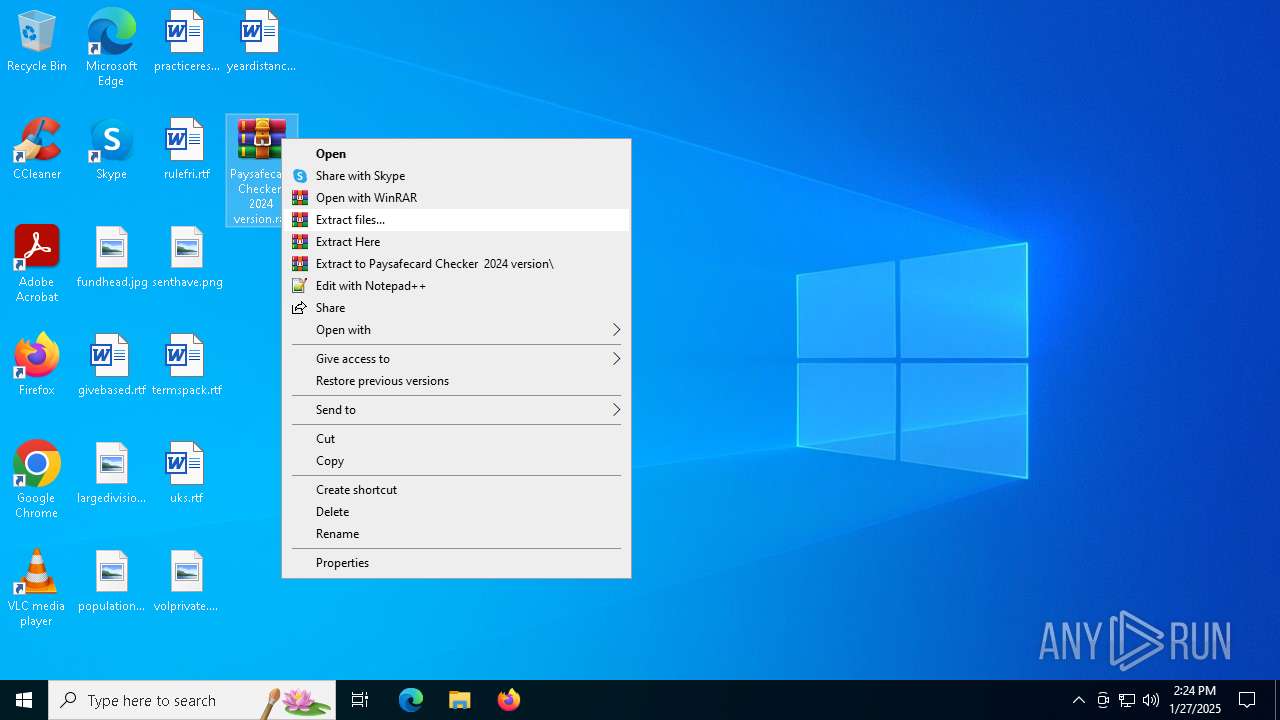Show hidden system tray icons
The height and width of the screenshot is (720, 1280).
click(1079, 700)
